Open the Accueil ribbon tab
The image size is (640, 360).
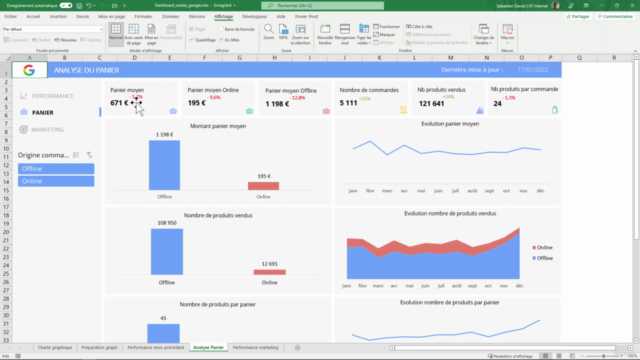[x=33, y=17]
